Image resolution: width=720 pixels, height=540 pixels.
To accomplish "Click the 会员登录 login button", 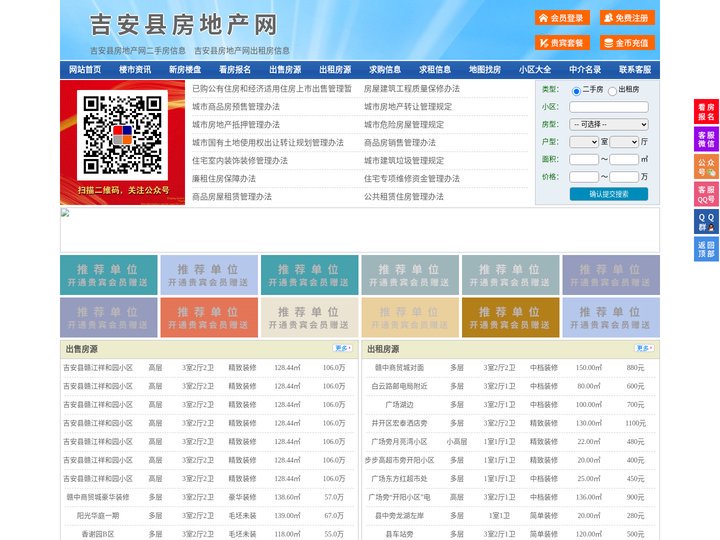I will [562, 18].
